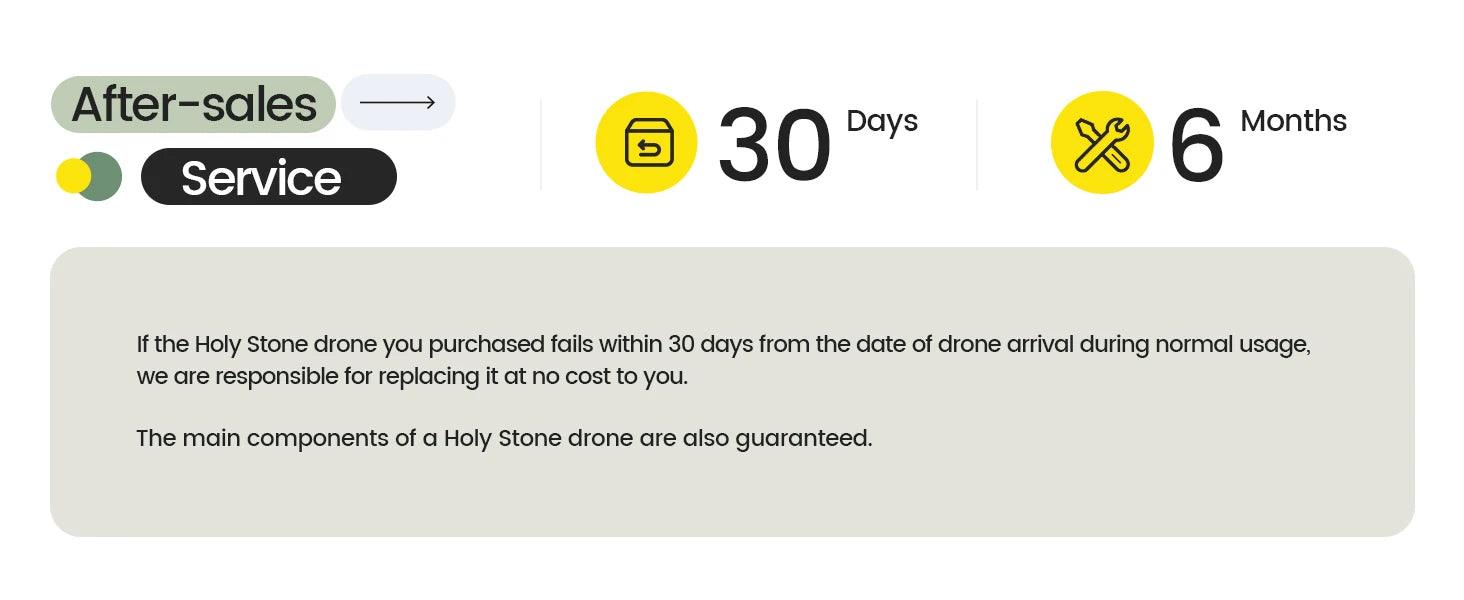Click the main components guaranteed sentence
This screenshot has height=600, width=1464.
[x=504, y=439]
